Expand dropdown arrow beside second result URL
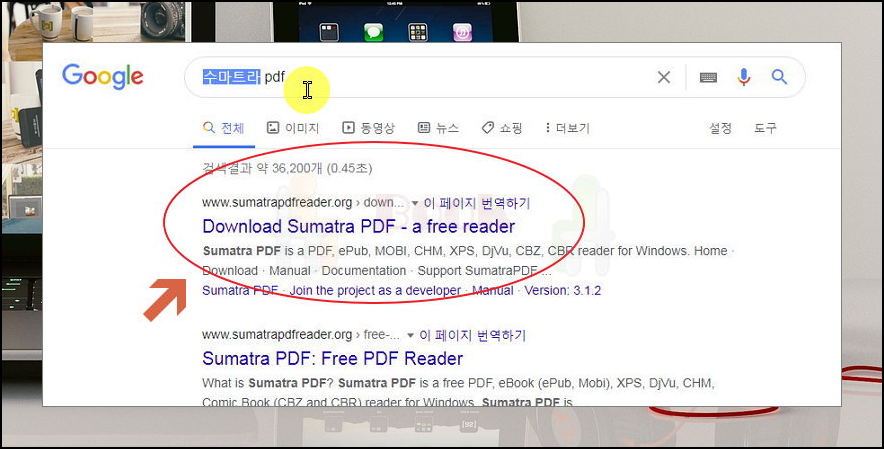Viewport: 884px width, 449px height. pyautogui.click(x=410, y=336)
